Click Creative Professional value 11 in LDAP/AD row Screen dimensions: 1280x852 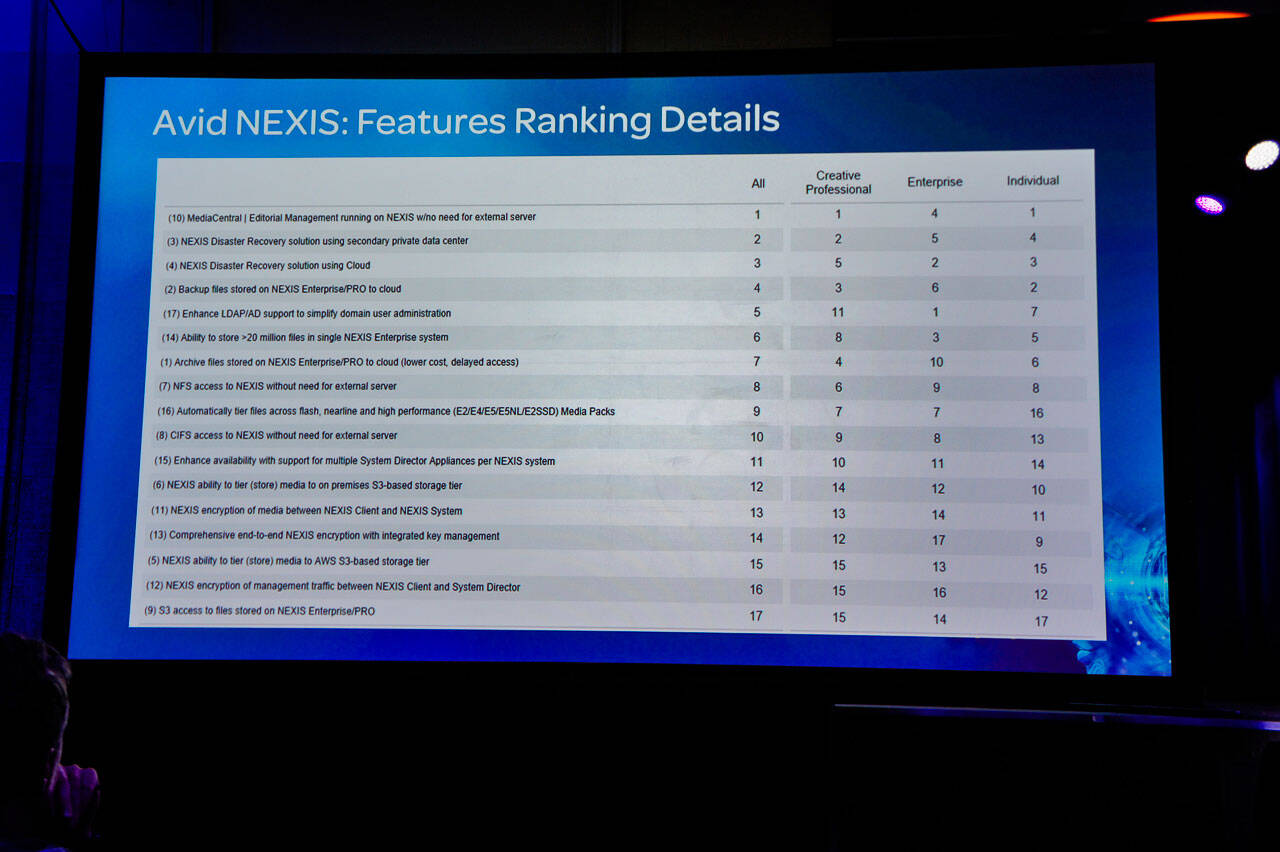838,312
